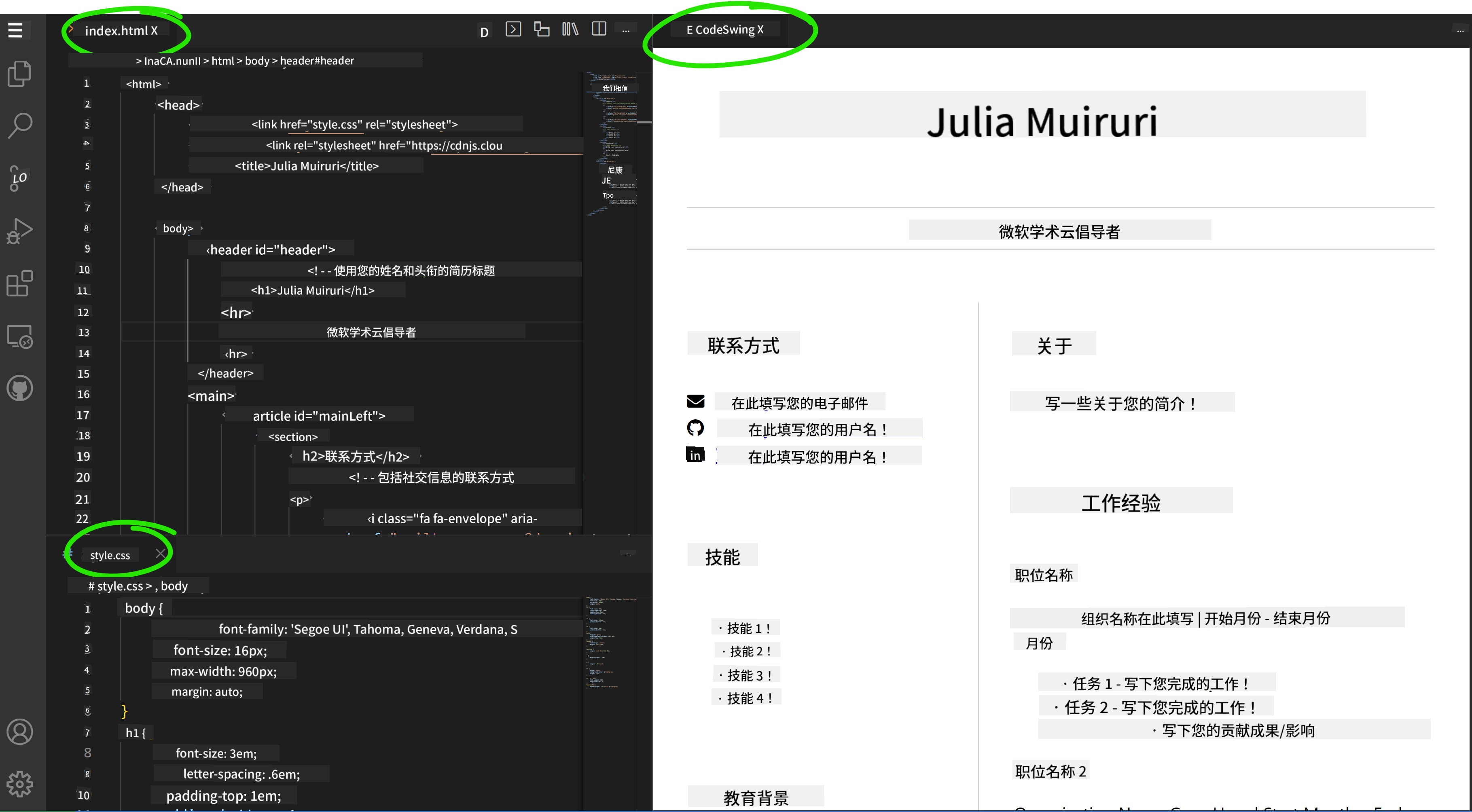
Task: Open the Source Control view
Action: click(19, 178)
